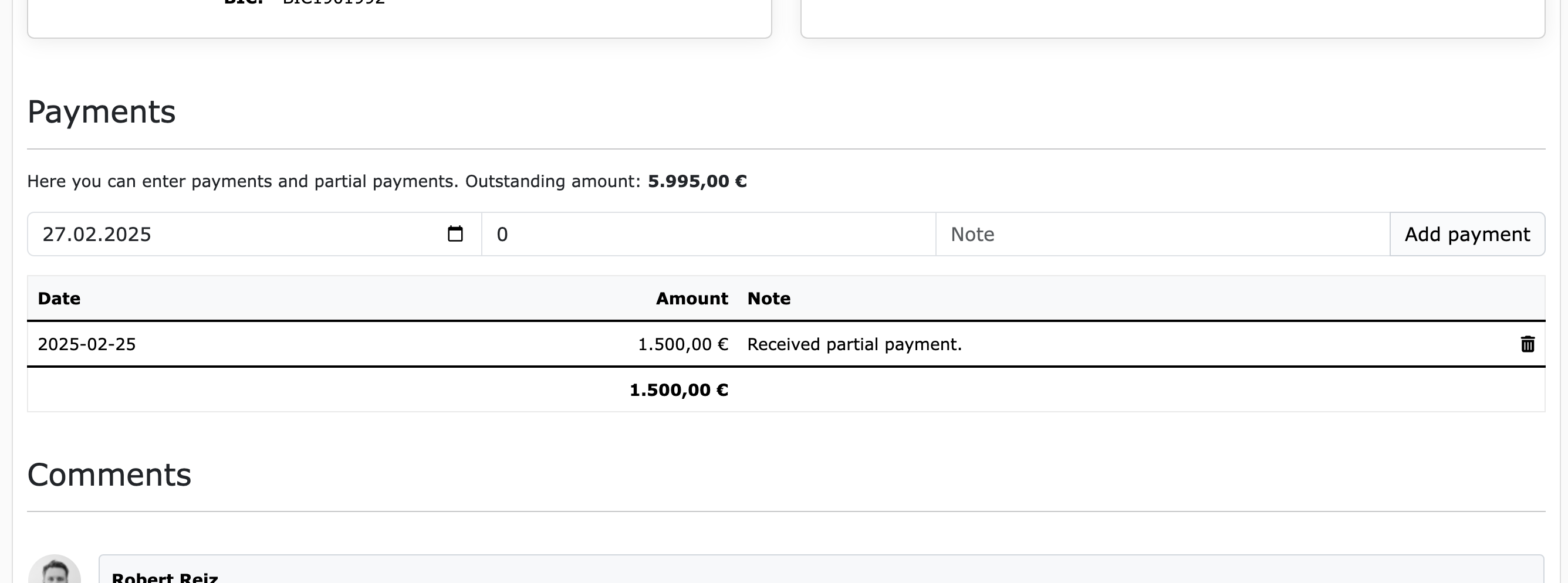Click the BIC value in top card
This screenshot has width=1568, height=583.
[x=333, y=2]
